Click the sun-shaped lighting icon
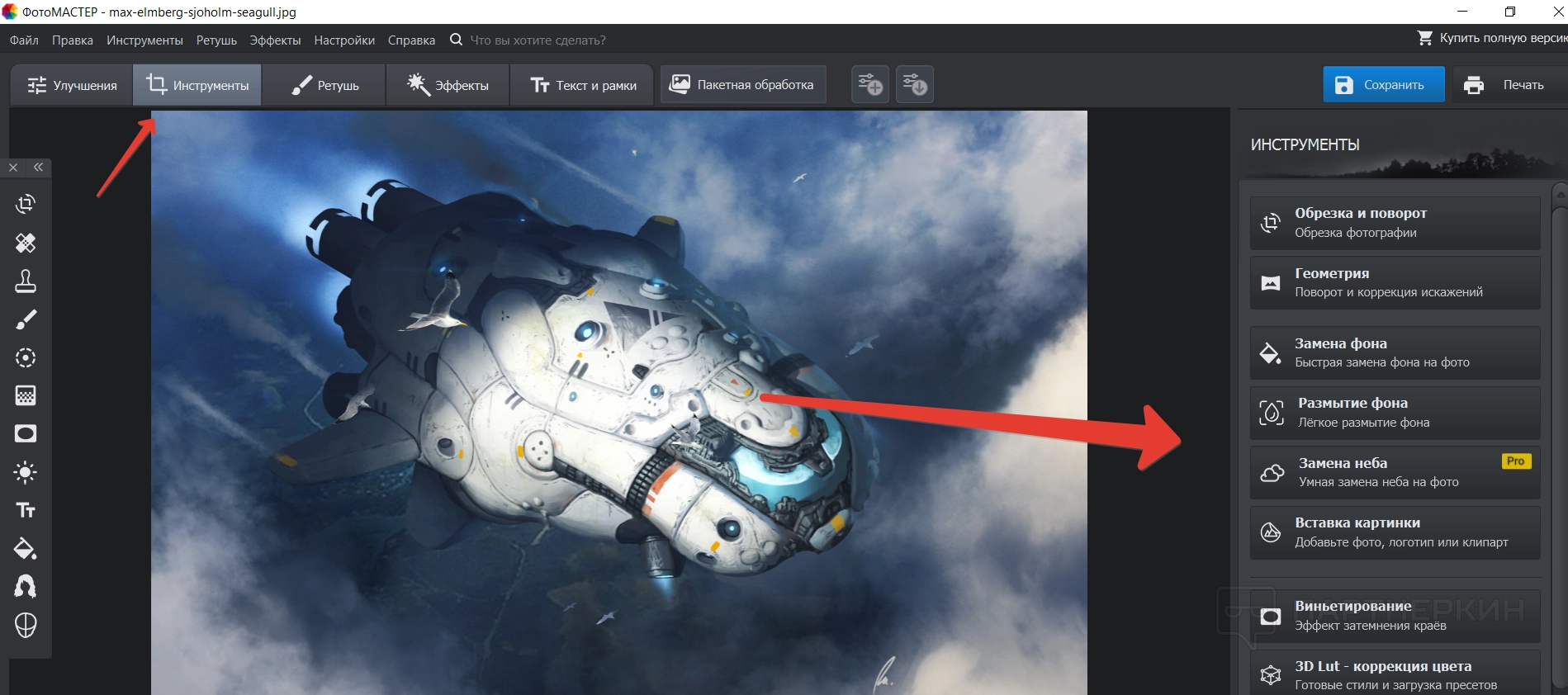This screenshot has width=1568, height=695. point(26,472)
